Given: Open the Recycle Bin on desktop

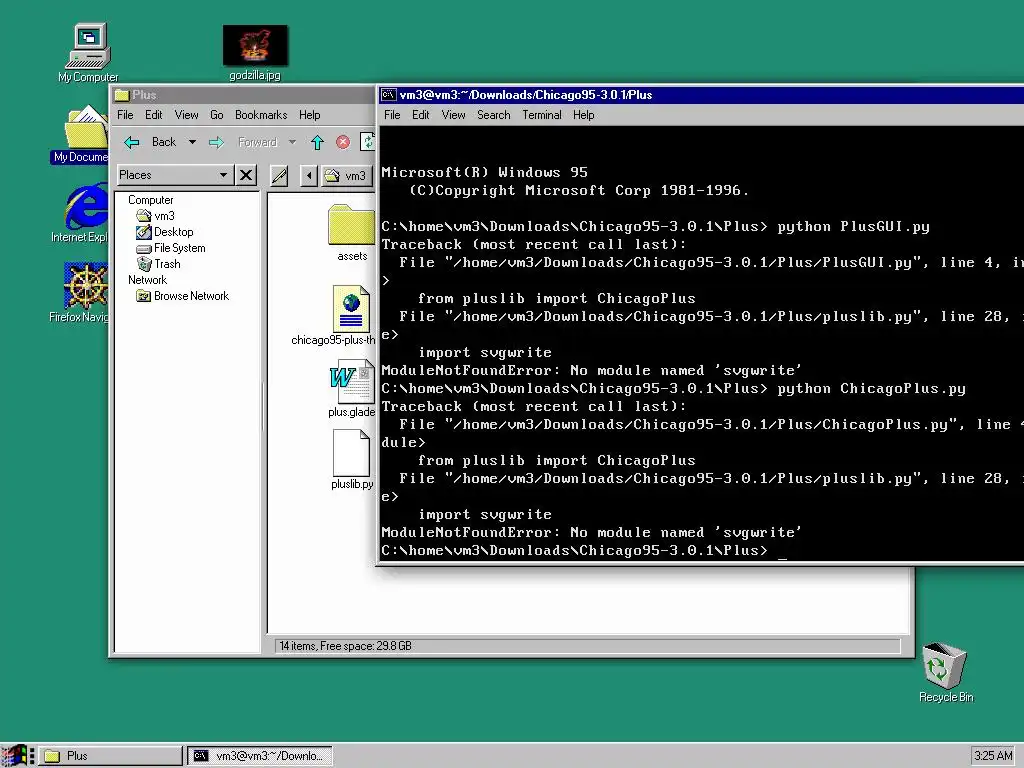Looking at the screenshot, I should pos(945,673).
